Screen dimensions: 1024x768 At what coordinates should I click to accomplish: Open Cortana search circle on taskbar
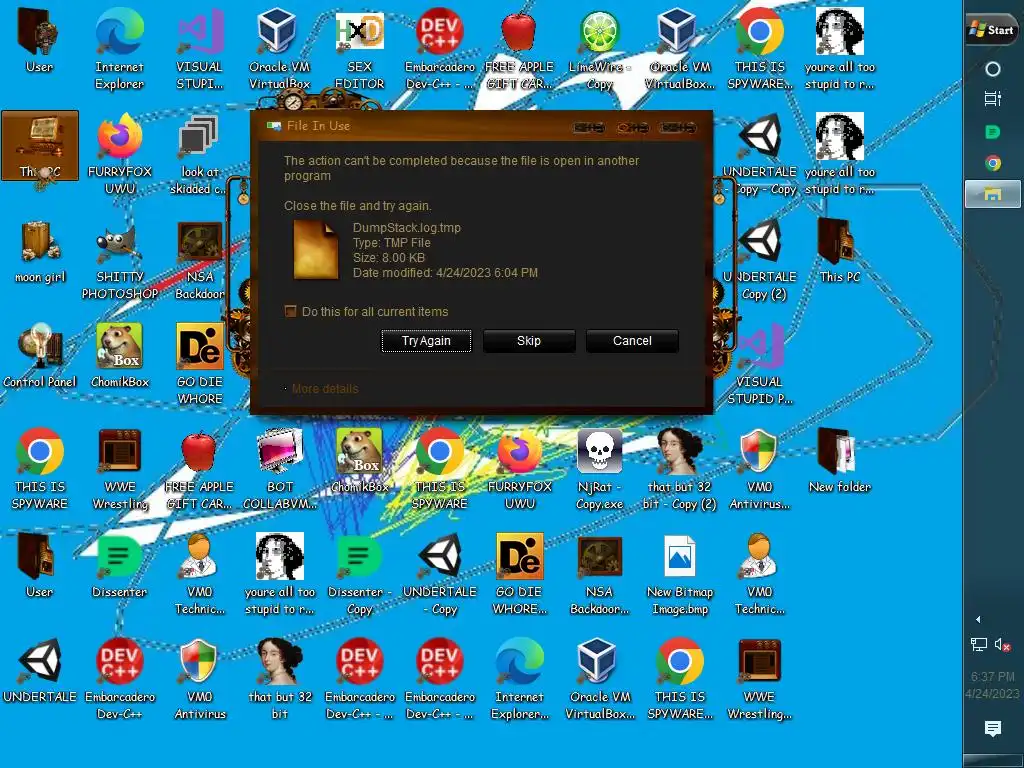click(x=993, y=69)
